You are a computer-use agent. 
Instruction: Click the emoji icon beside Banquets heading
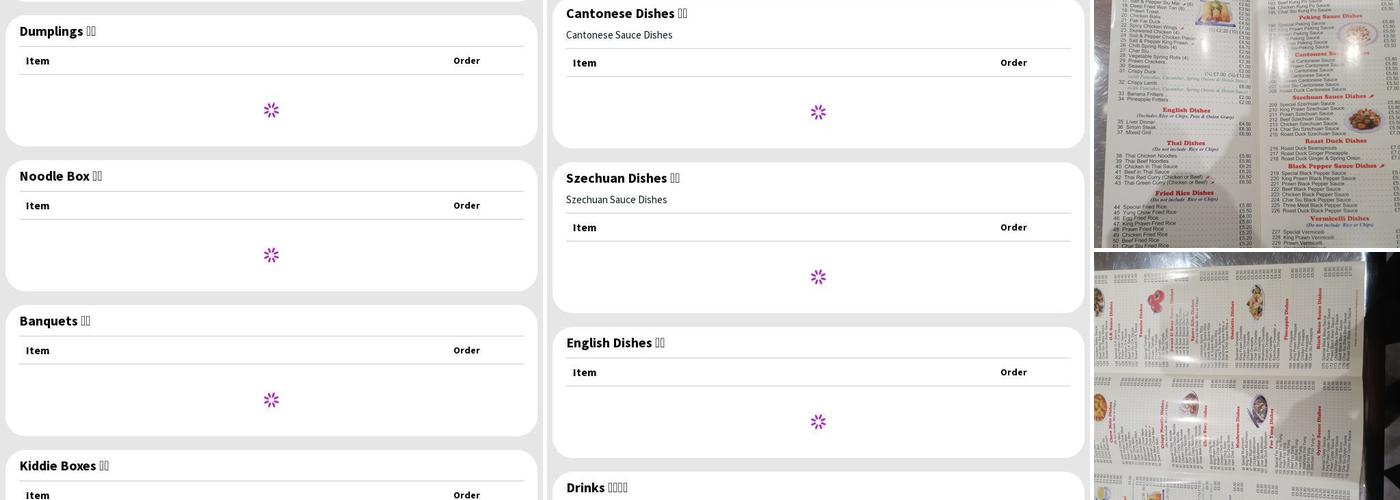(x=85, y=321)
